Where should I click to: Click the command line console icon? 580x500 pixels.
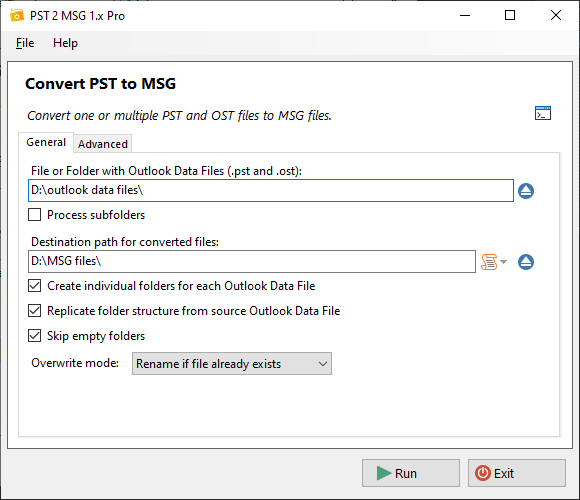543,113
